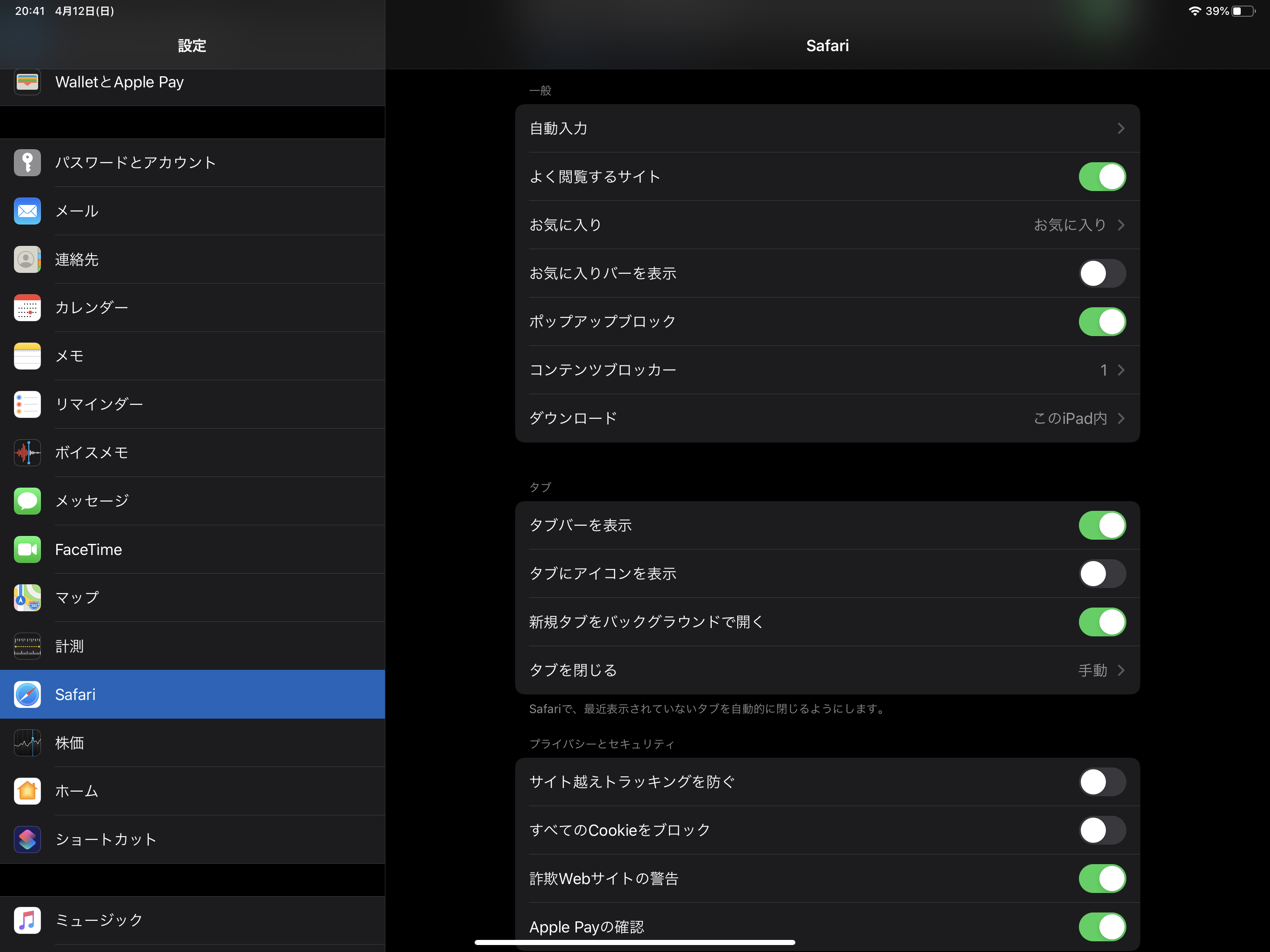
Task: Open 自動入力 via its chevron
Action: pyautogui.click(x=1121, y=128)
